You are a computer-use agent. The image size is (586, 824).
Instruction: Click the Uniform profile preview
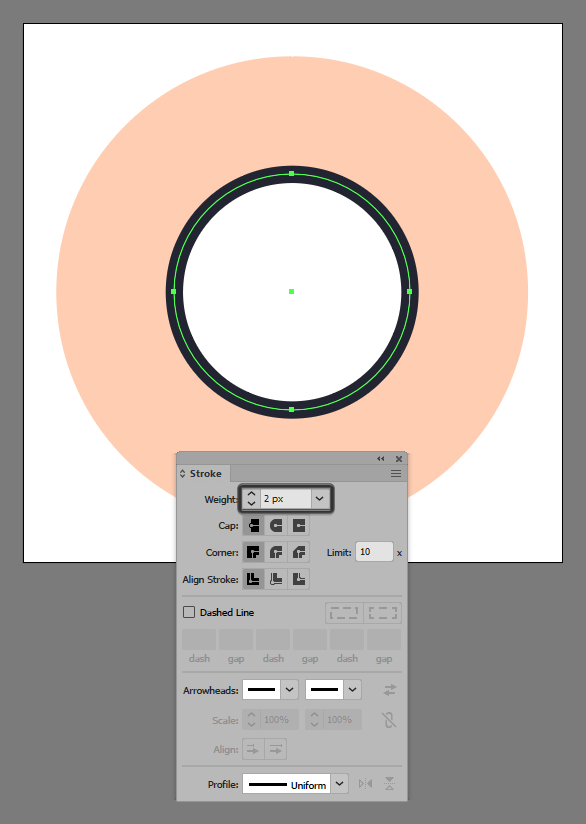point(286,784)
